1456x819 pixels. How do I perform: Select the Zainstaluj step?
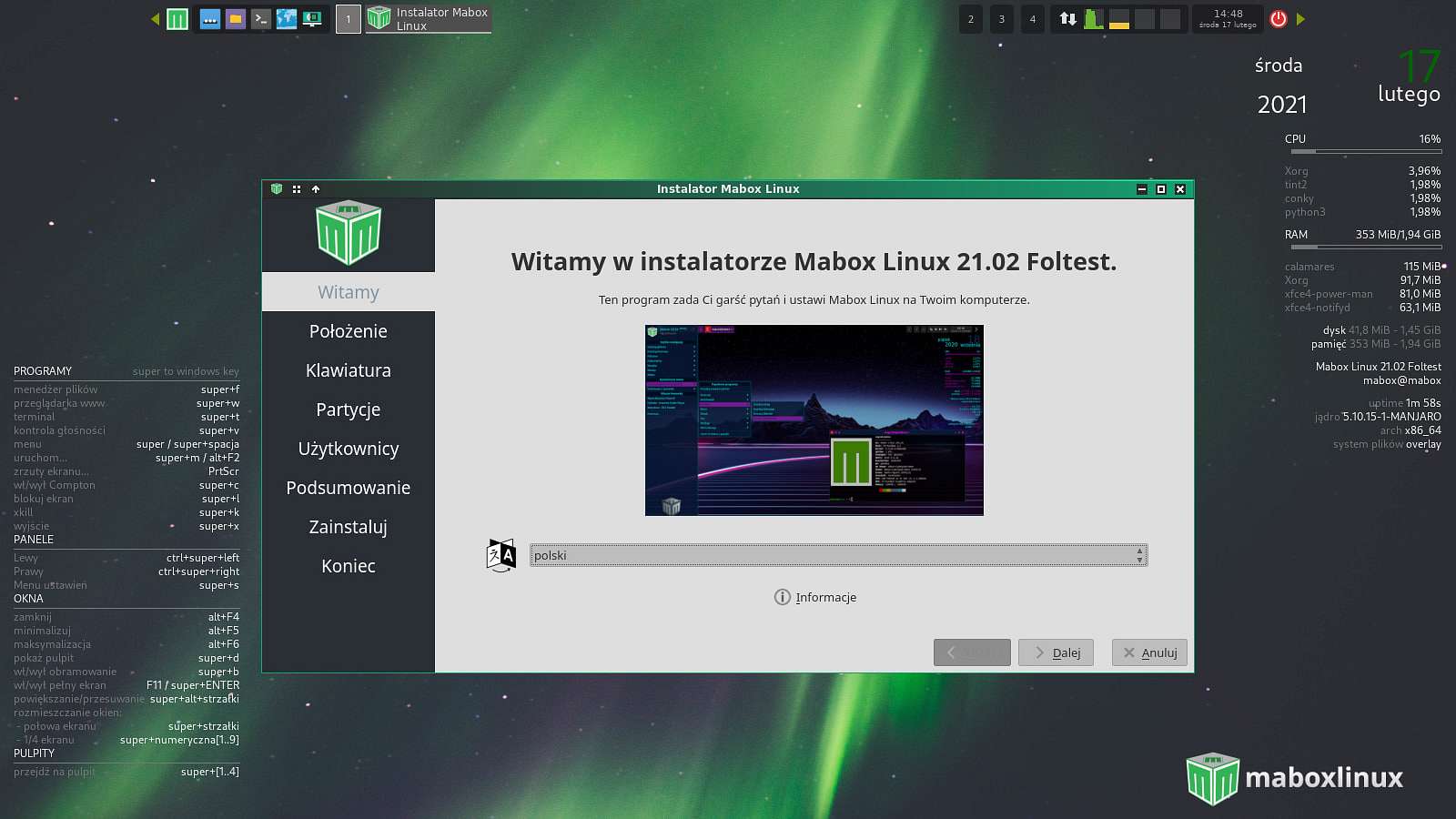349,527
